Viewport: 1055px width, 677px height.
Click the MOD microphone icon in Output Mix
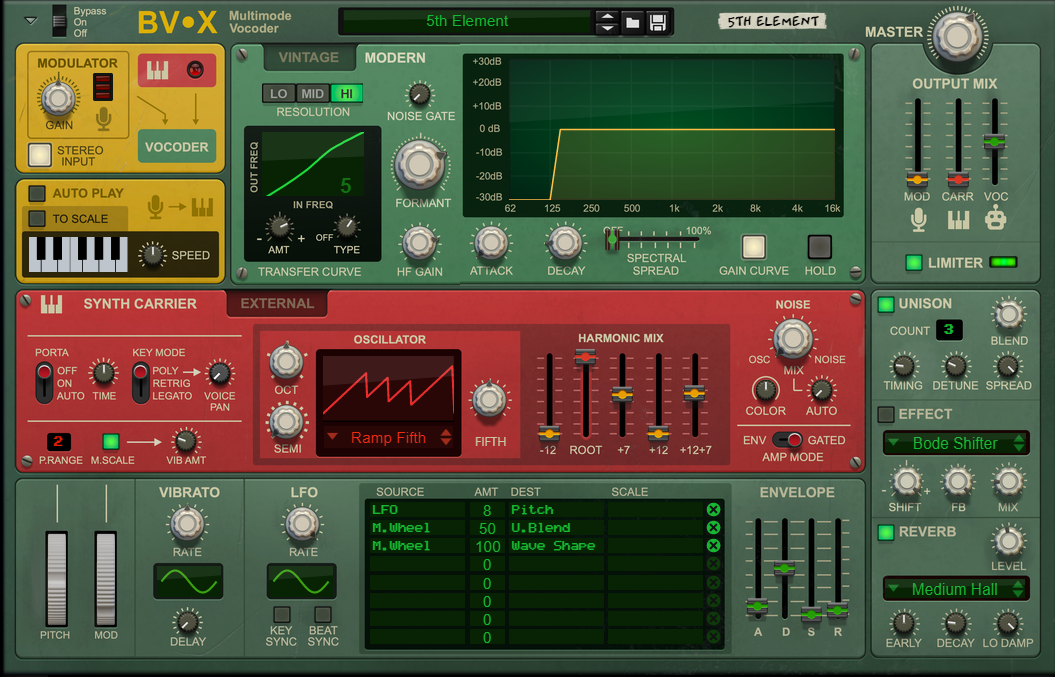918,220
